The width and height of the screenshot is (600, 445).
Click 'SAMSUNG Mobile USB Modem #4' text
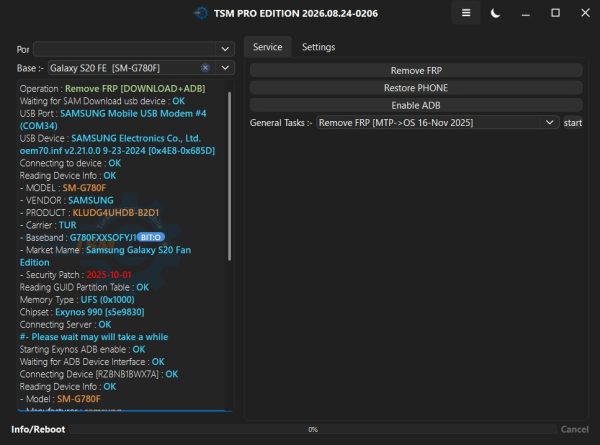(x=133, y=113)
